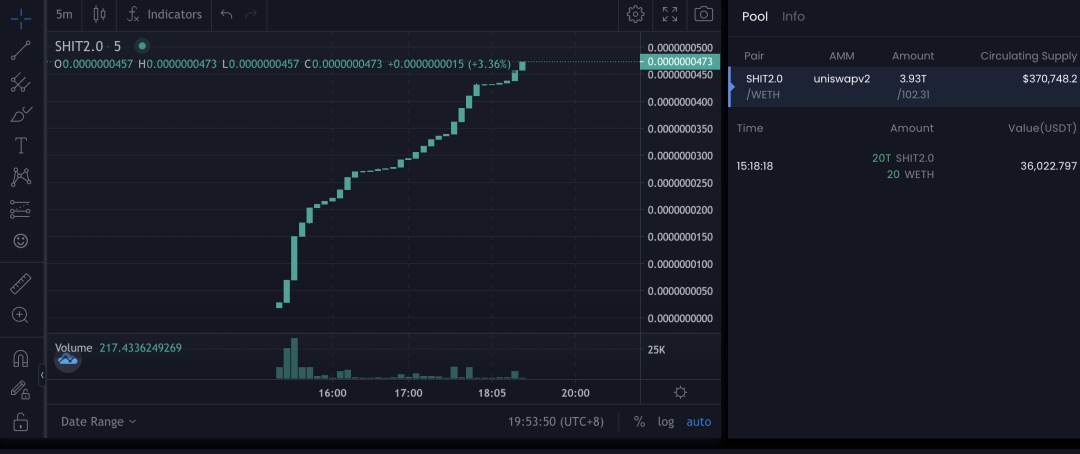Select the crosshair cursor tool
The height and width of the screenshot is (454, 1080).
[x=20, y=18]
